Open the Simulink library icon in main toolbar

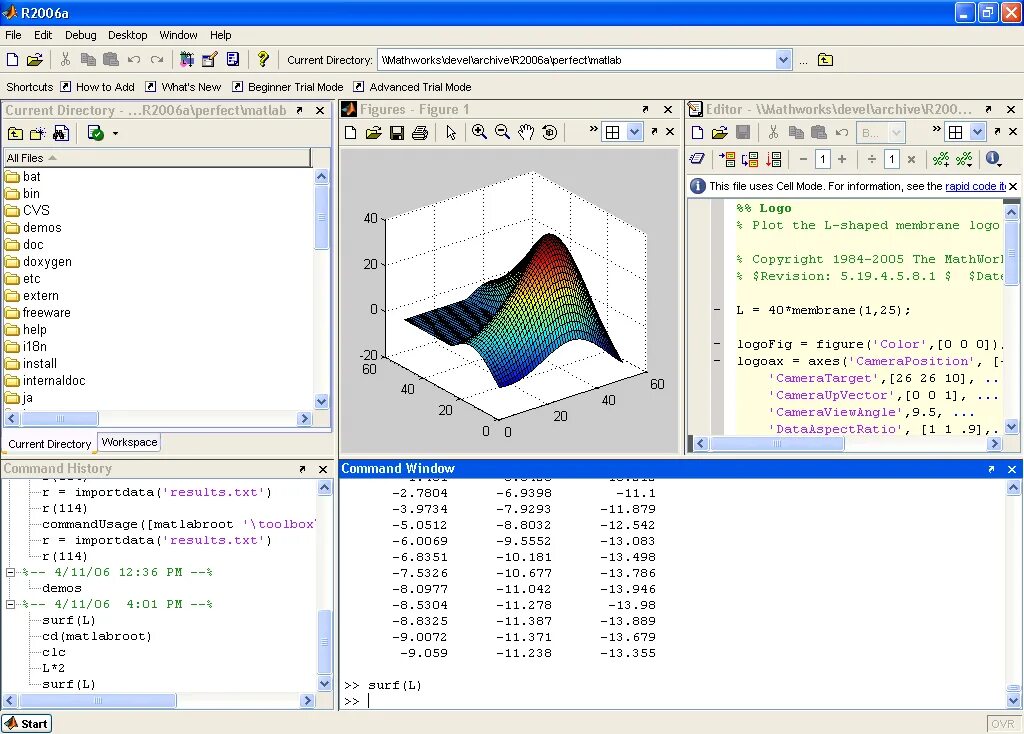pos(186,60)
